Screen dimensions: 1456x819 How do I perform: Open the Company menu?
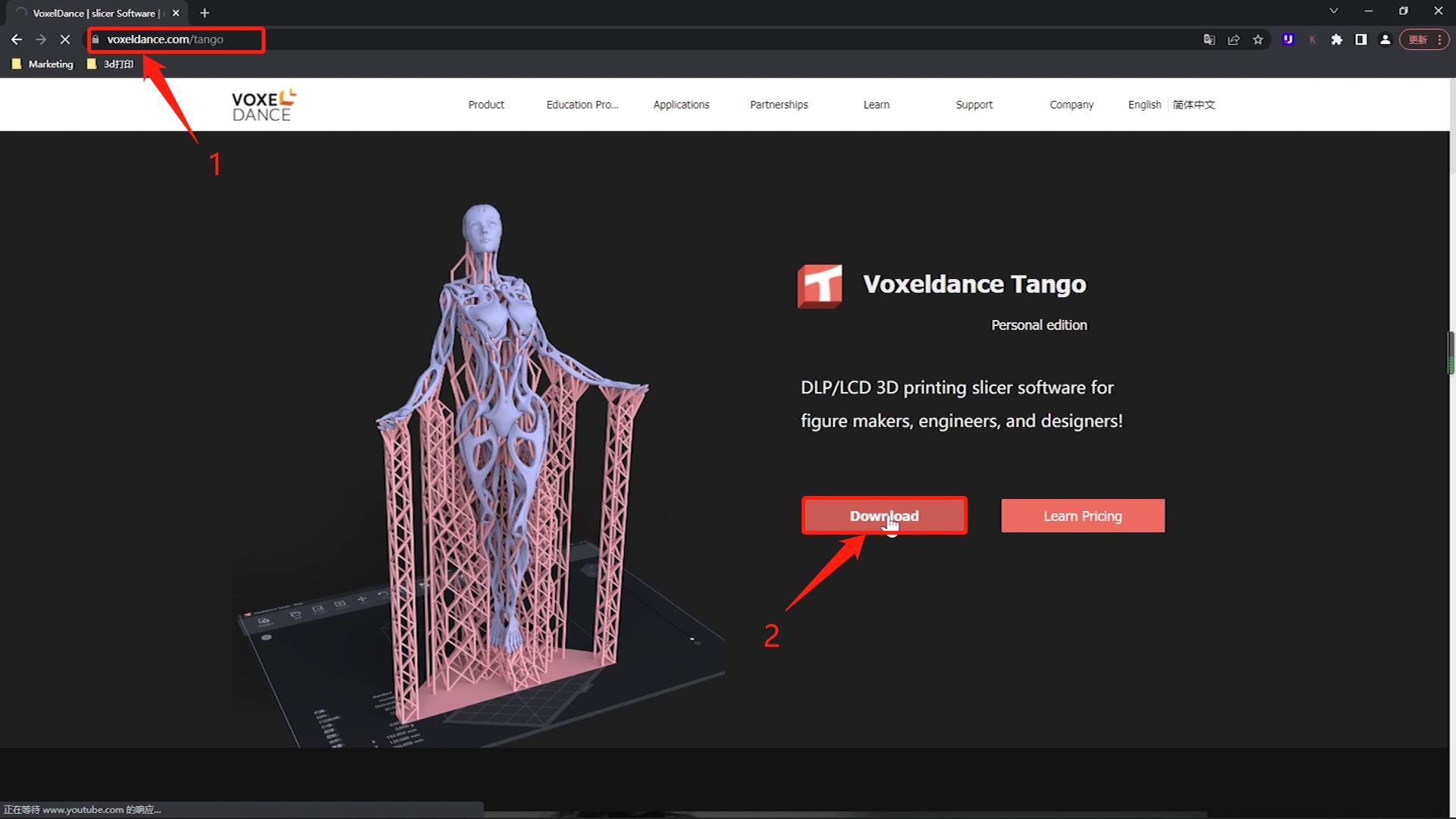click(1072, 105)
